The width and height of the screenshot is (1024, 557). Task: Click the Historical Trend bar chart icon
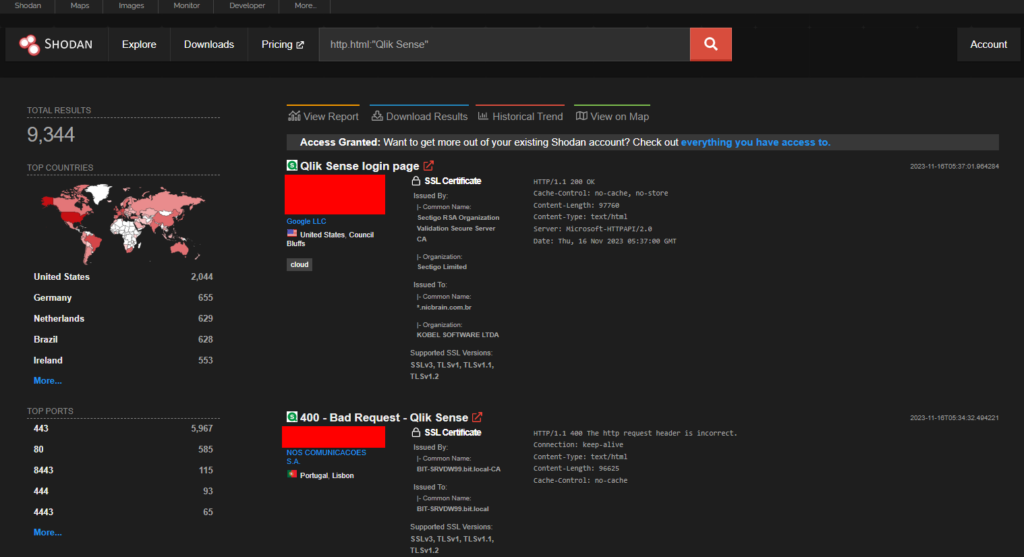(483, 116)
